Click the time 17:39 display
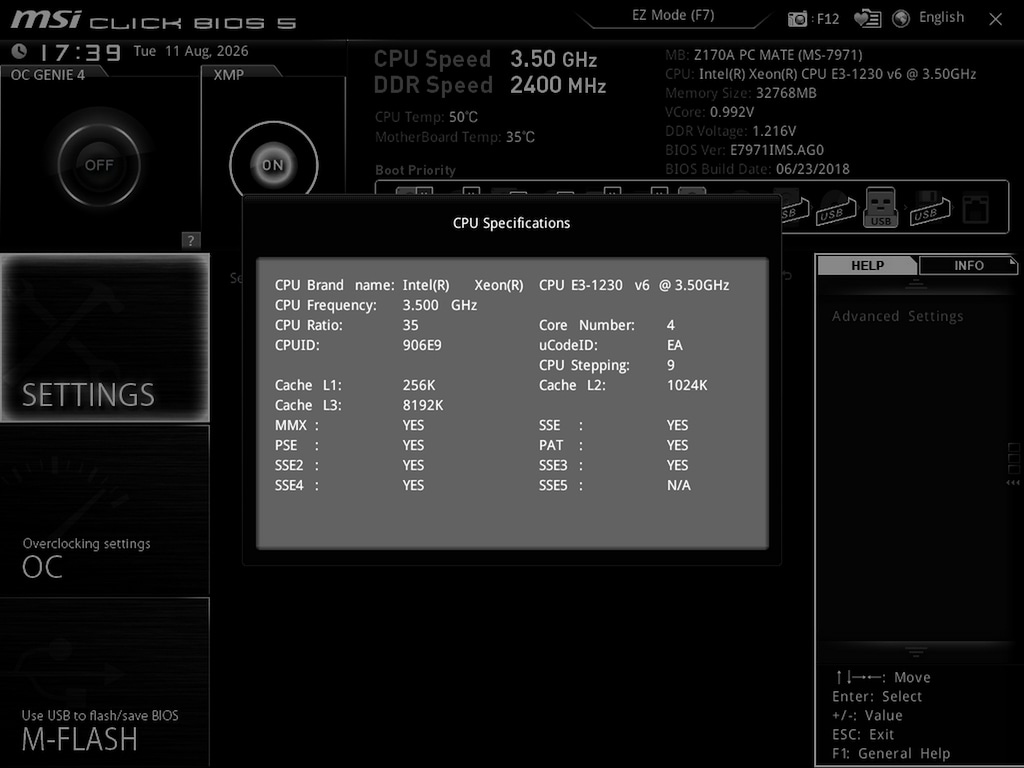 tap(80, 52)
